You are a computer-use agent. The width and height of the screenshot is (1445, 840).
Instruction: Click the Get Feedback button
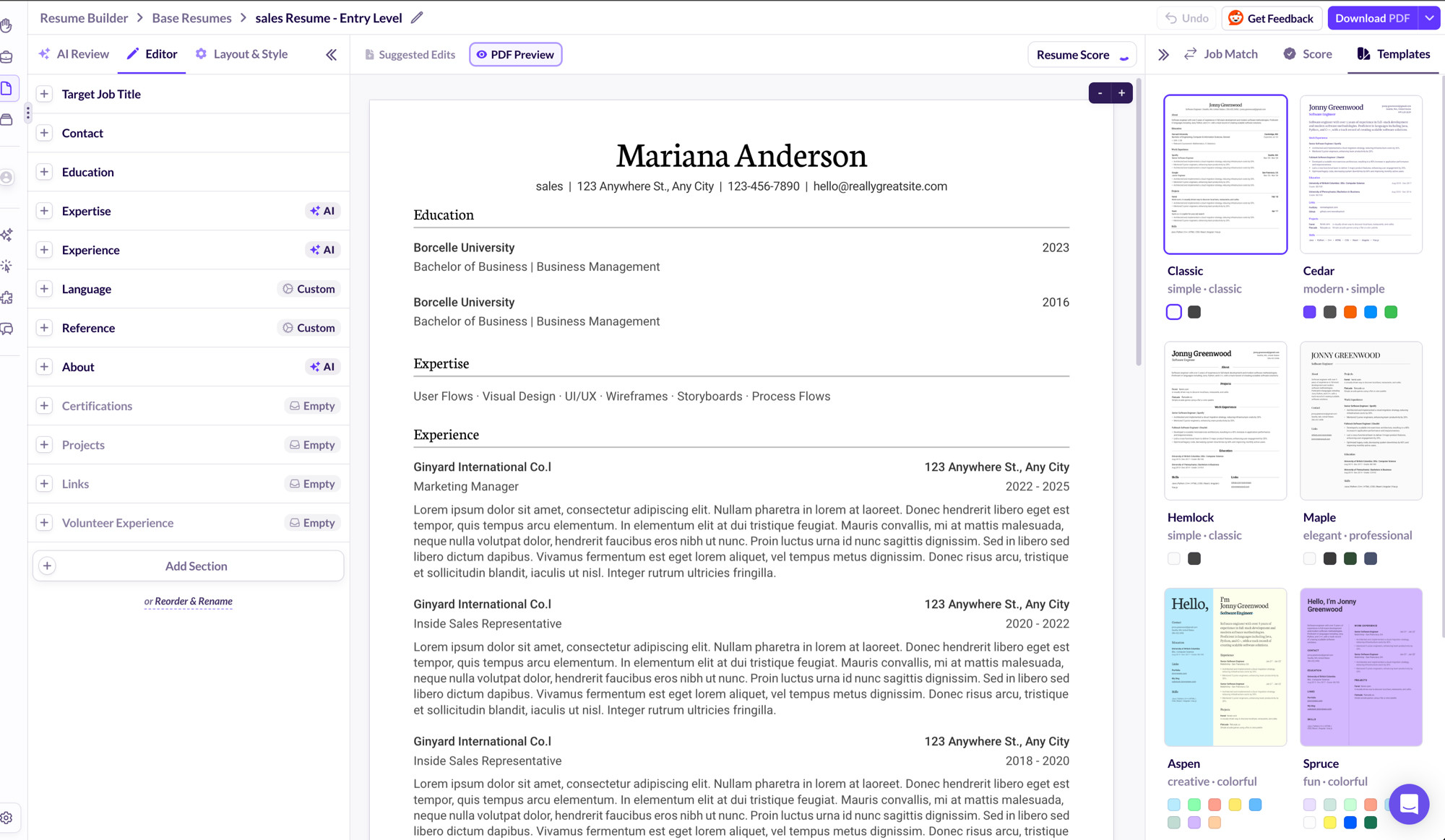1272,18
